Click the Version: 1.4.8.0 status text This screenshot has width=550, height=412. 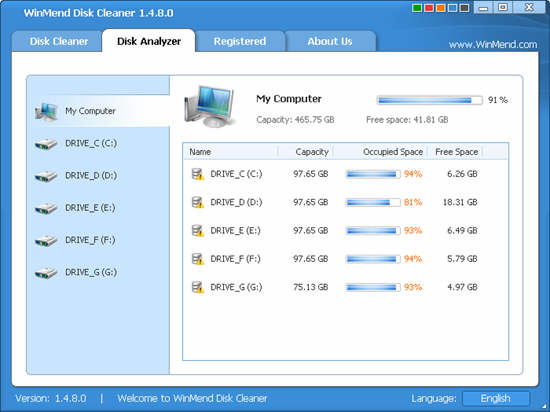[51, 398]
